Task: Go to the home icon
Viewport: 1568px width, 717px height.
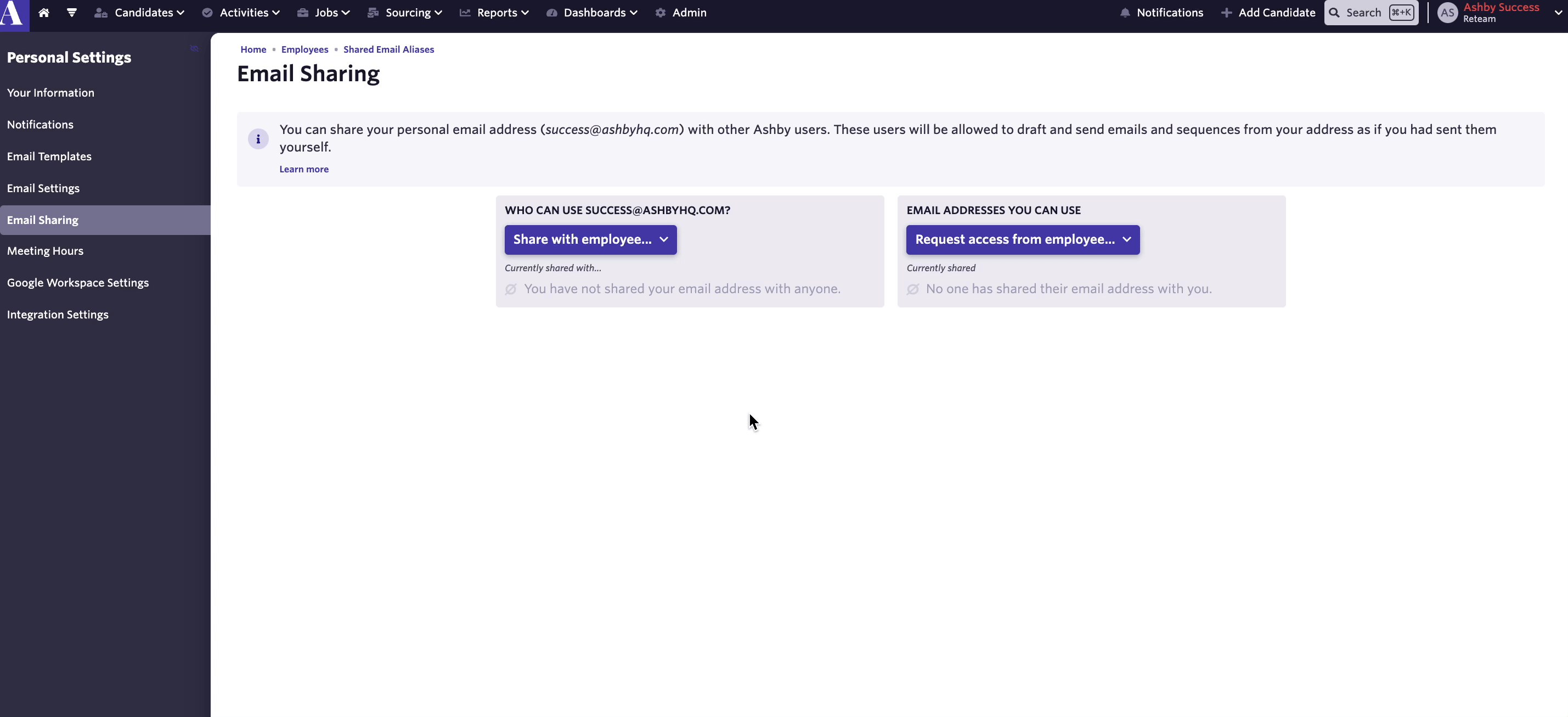Action: click(44, 13)
